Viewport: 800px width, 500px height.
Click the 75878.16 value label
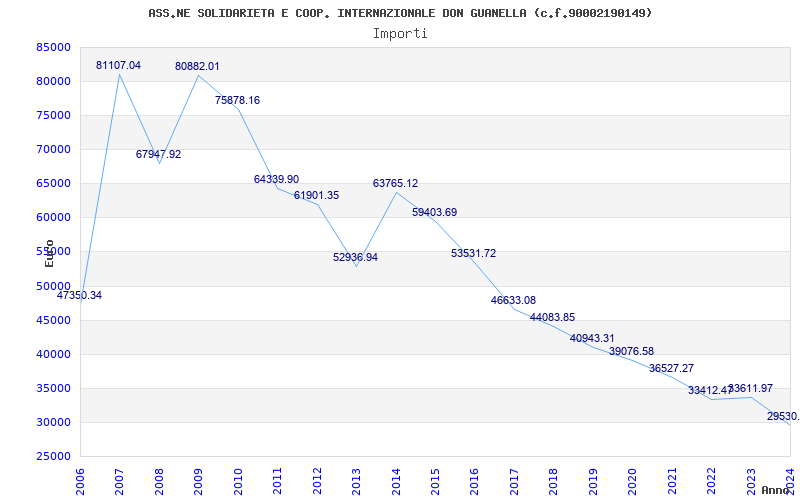click(237, 101)
